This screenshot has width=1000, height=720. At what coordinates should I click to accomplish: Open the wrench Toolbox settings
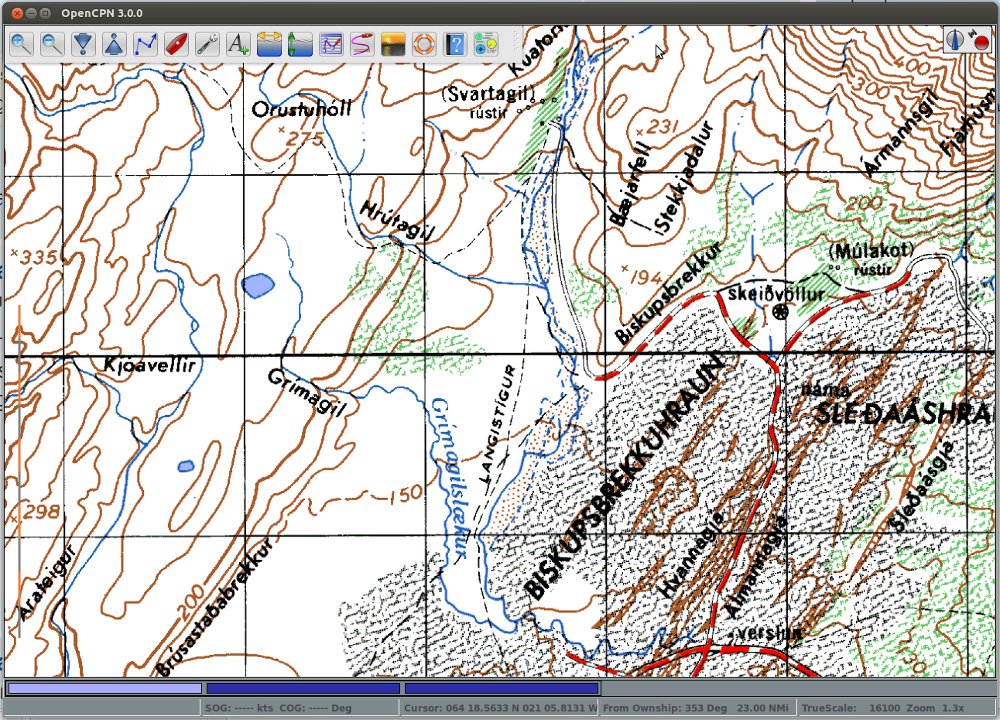(207, 44)
